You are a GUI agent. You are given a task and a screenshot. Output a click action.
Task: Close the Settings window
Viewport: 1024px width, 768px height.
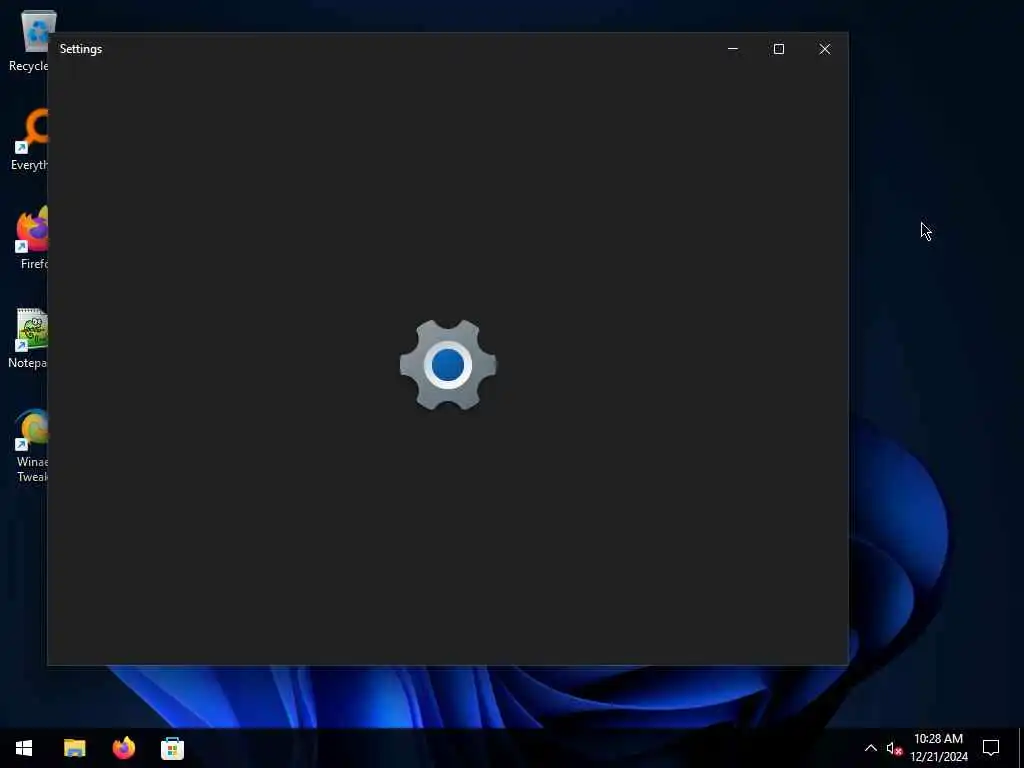point(825,49)
